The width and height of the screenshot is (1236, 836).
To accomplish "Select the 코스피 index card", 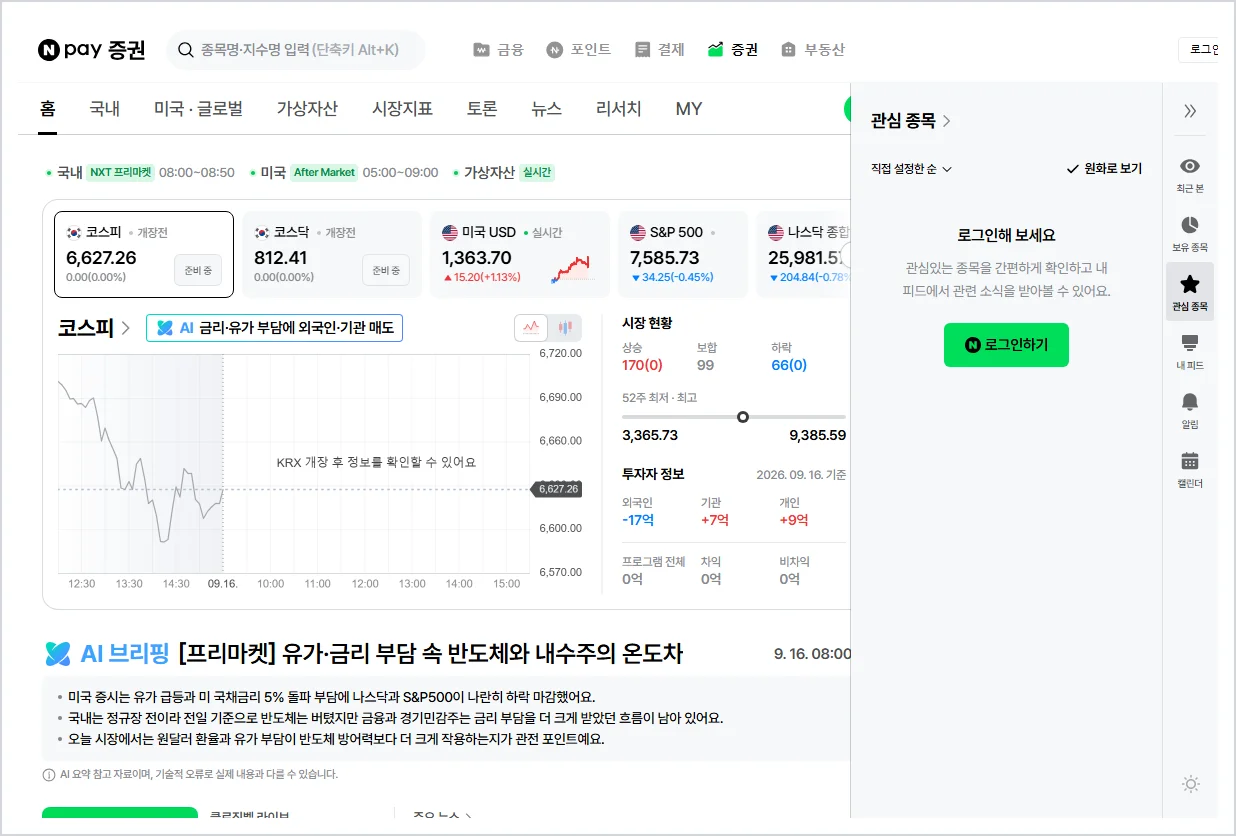I will [x=144, y=254].
